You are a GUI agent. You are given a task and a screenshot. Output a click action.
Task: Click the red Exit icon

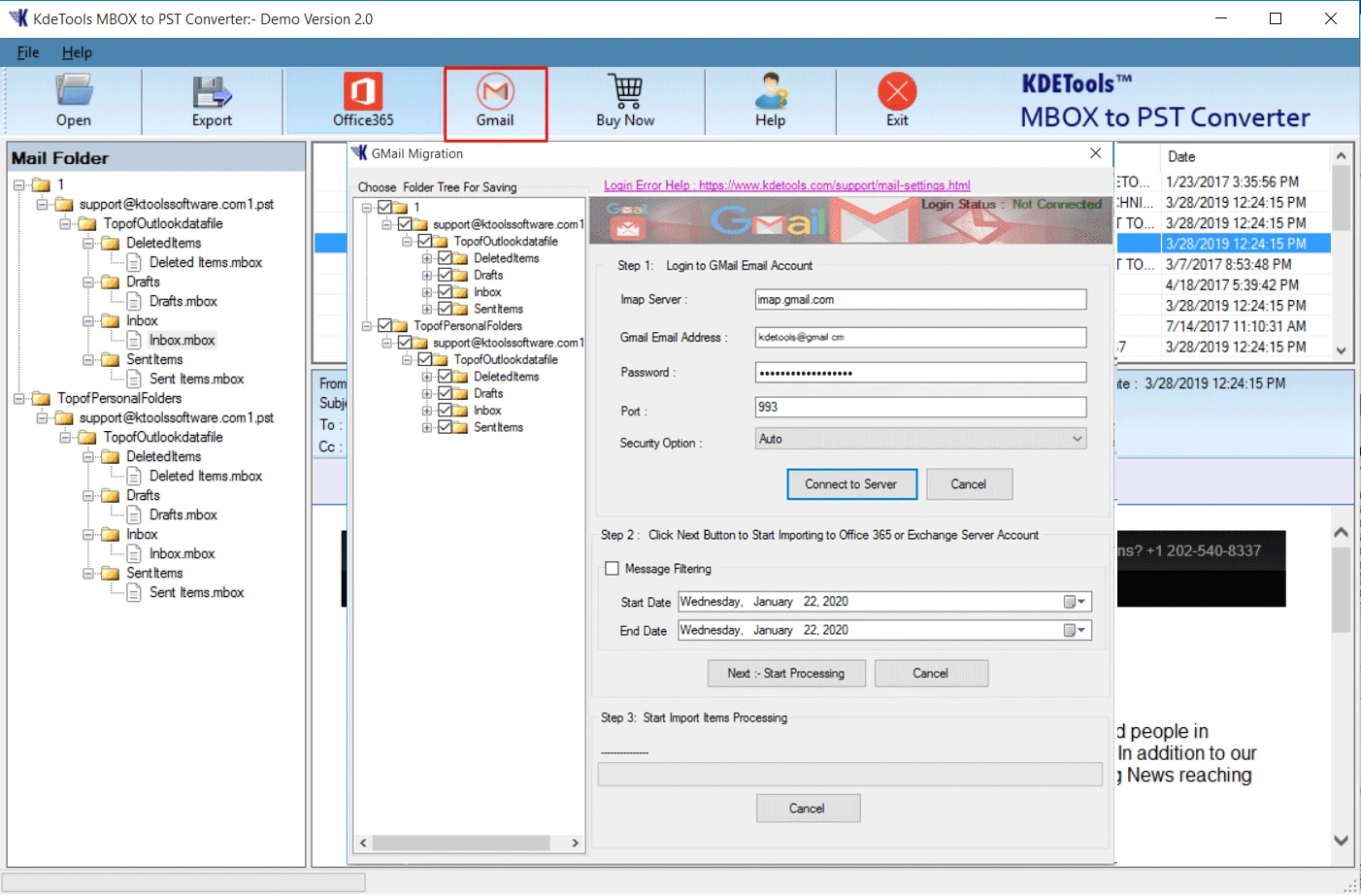tap(897, 91)
